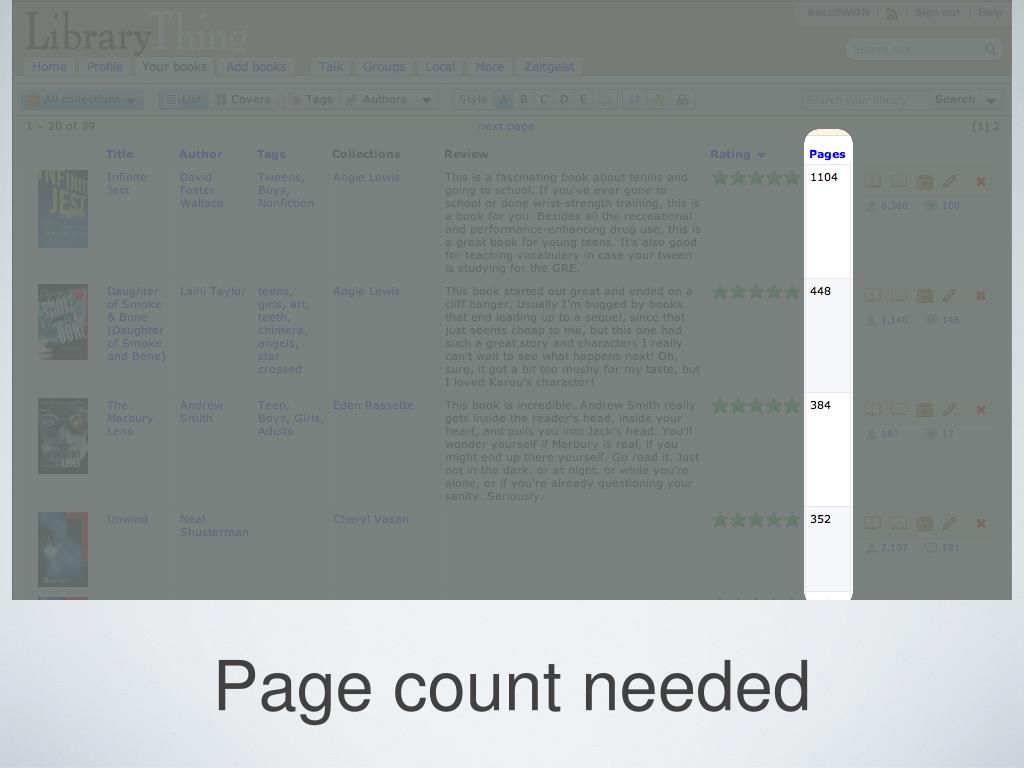Open the Your books tab

pos(174,67)
